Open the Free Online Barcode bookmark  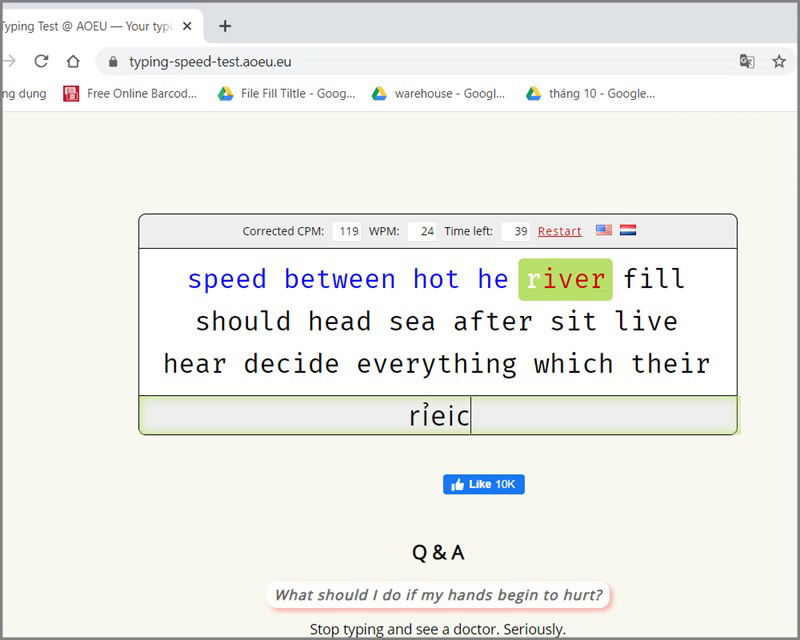coord(130,93)
